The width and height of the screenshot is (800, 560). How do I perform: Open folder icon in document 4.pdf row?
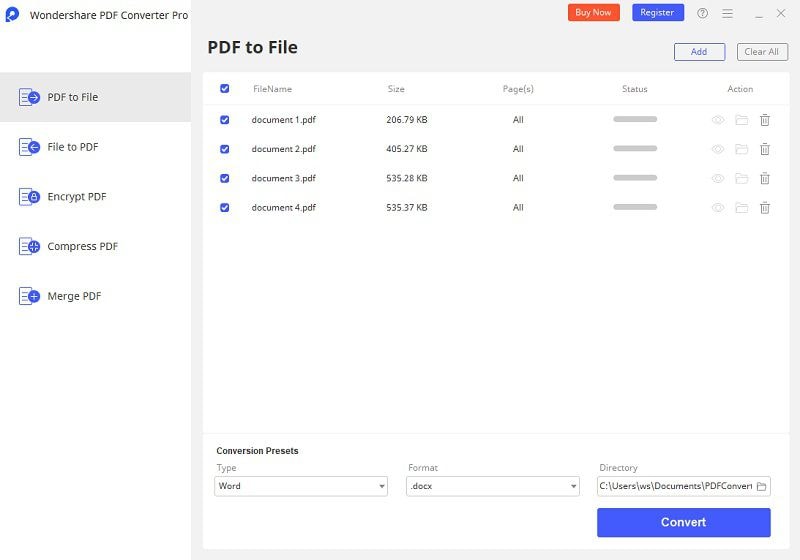tap(741, 208)
